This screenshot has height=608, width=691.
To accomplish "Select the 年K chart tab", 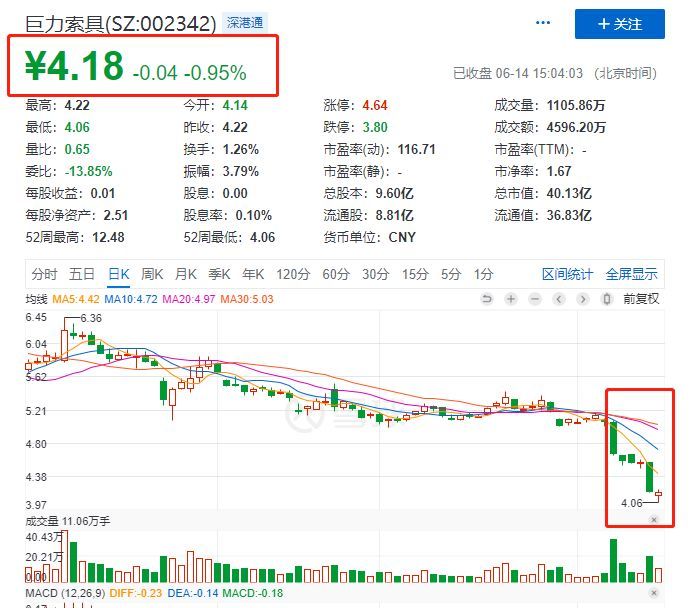I will [253, 274].
